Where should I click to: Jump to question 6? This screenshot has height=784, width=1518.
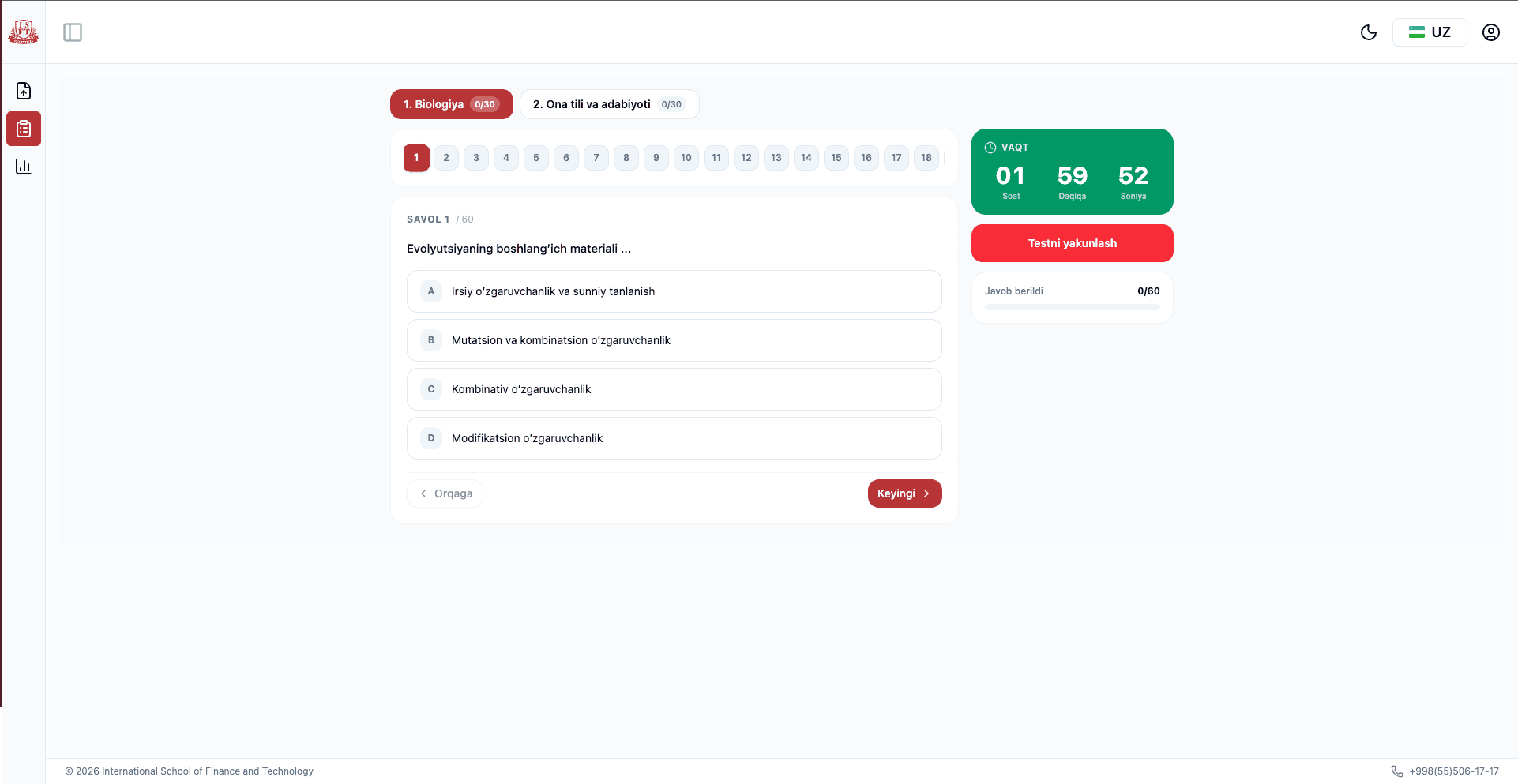coord(566,158)
